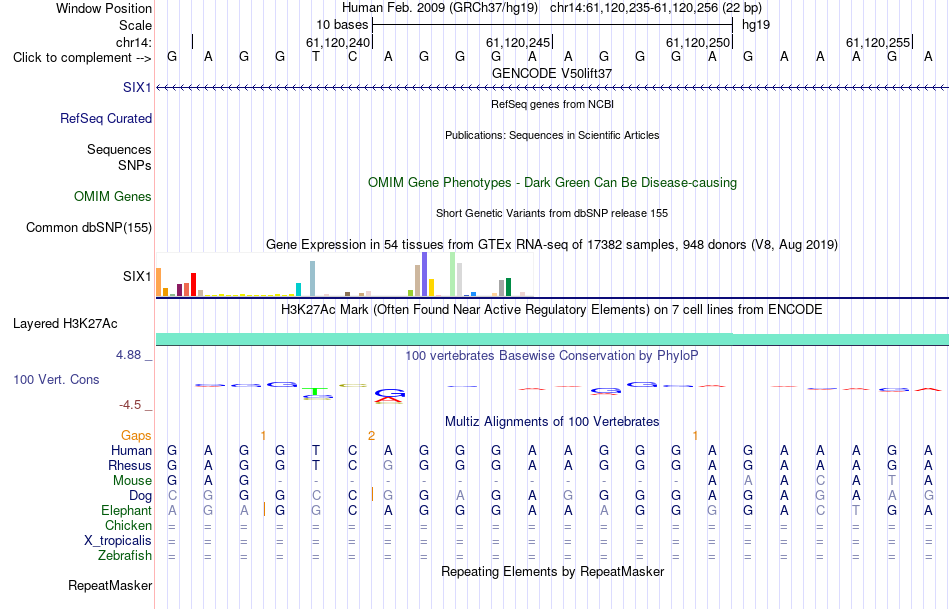The height and width of the screenshot is (609, 950).
Task: Click the green T letter in PhyloP logo
Action: coord(315,391)
